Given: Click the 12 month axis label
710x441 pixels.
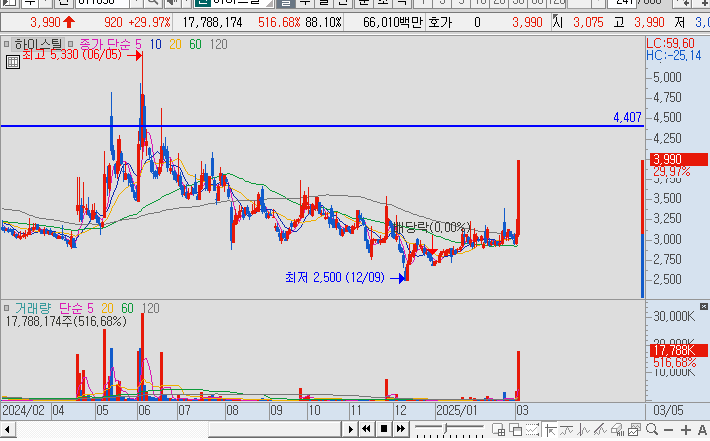Looking at the screenshot, I should (x=400, y=411).
